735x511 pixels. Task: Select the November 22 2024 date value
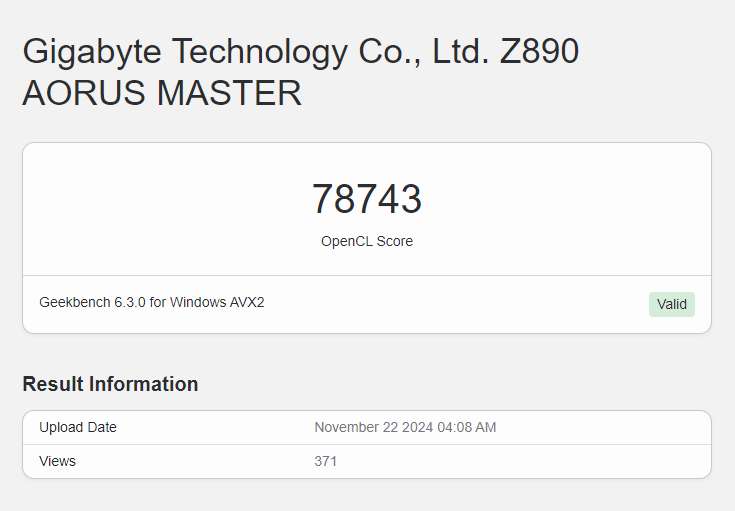pyautogui.click(x=375, y=427)
